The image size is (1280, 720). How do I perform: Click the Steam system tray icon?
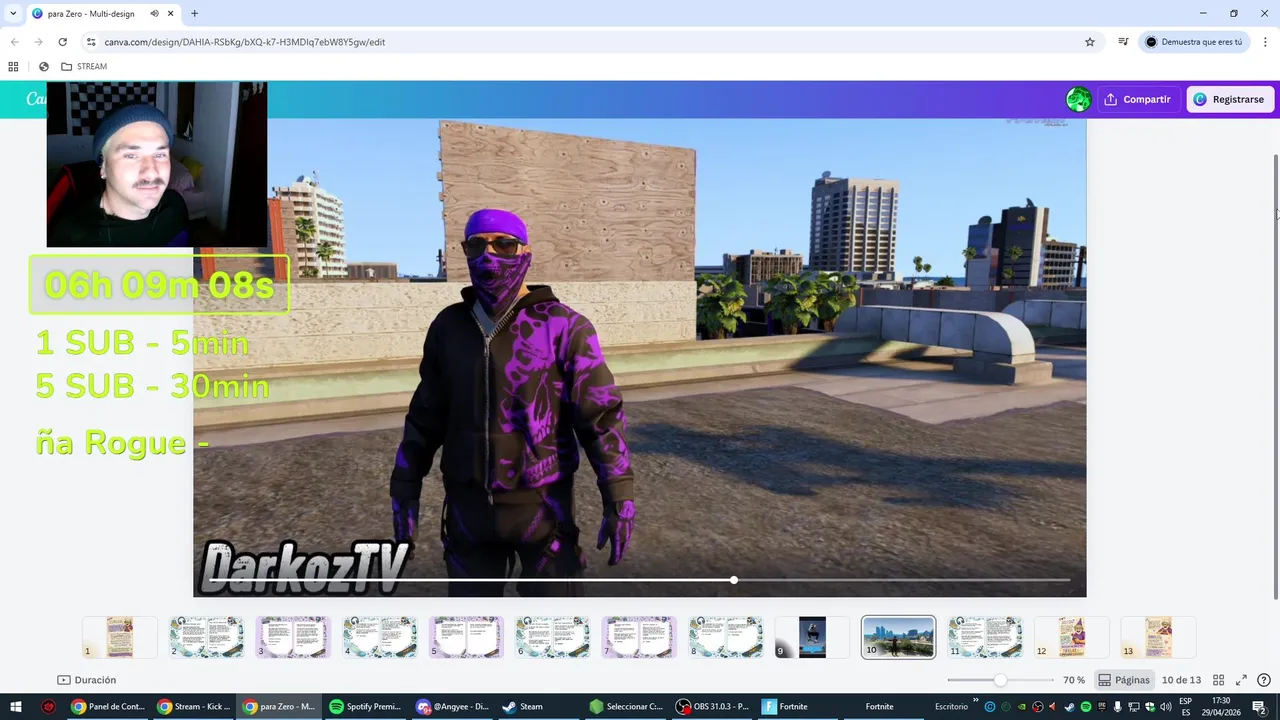click(x=1069, y=707)
